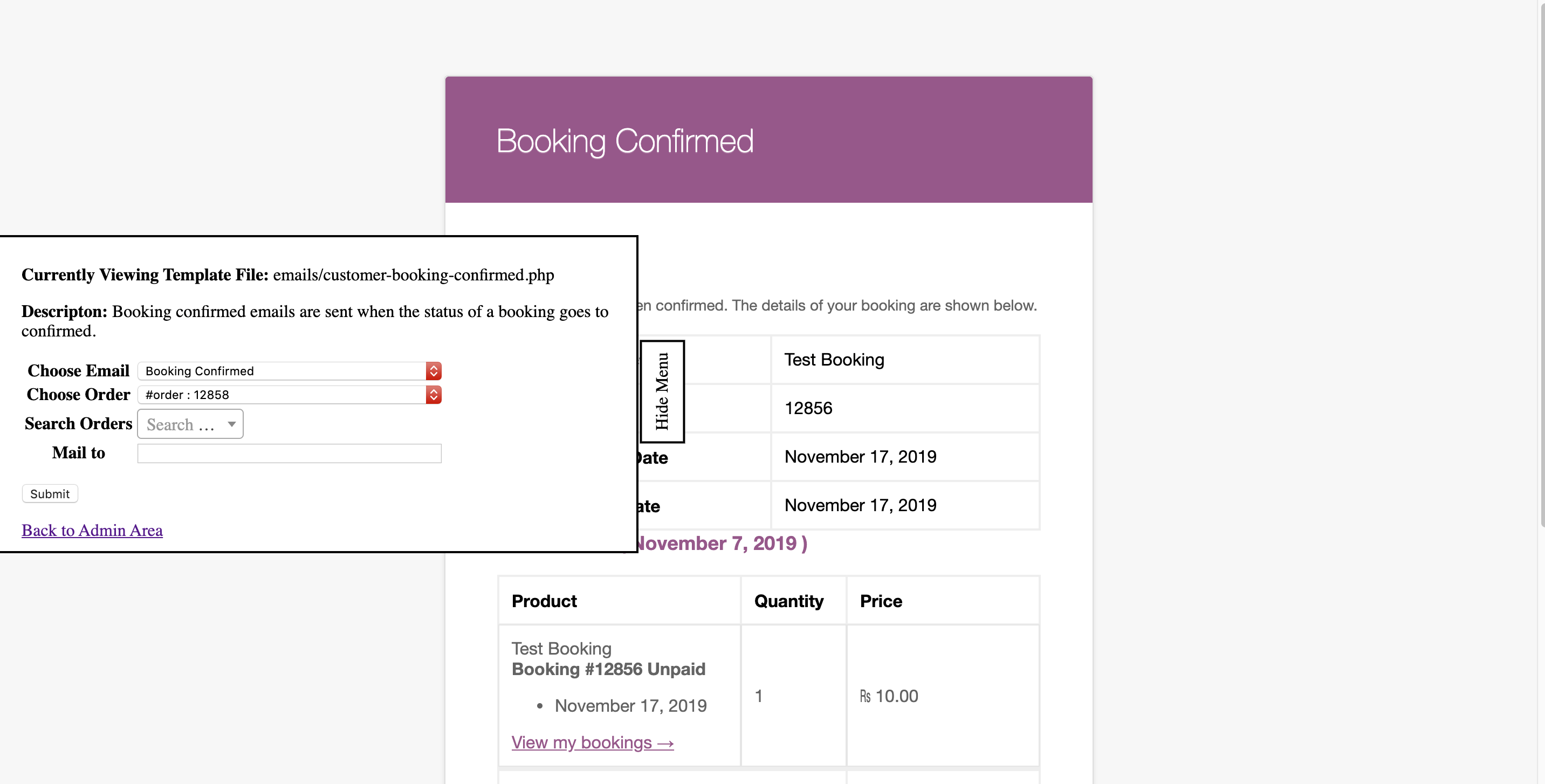
Task: Click the Booking Confirmed header title
Action: (x=624, y=141)
